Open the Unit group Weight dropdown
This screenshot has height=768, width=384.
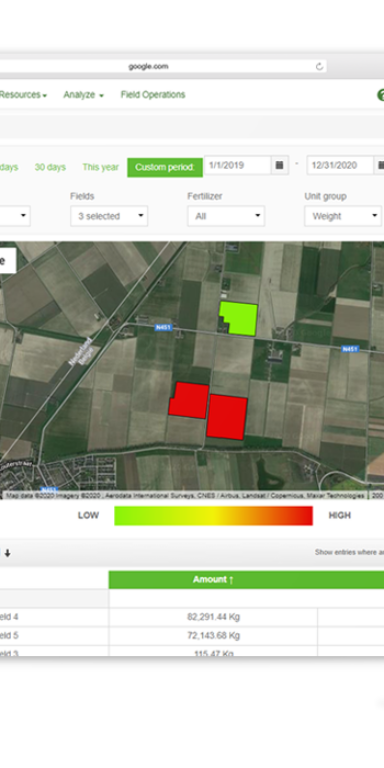click(x=342, y=216)
